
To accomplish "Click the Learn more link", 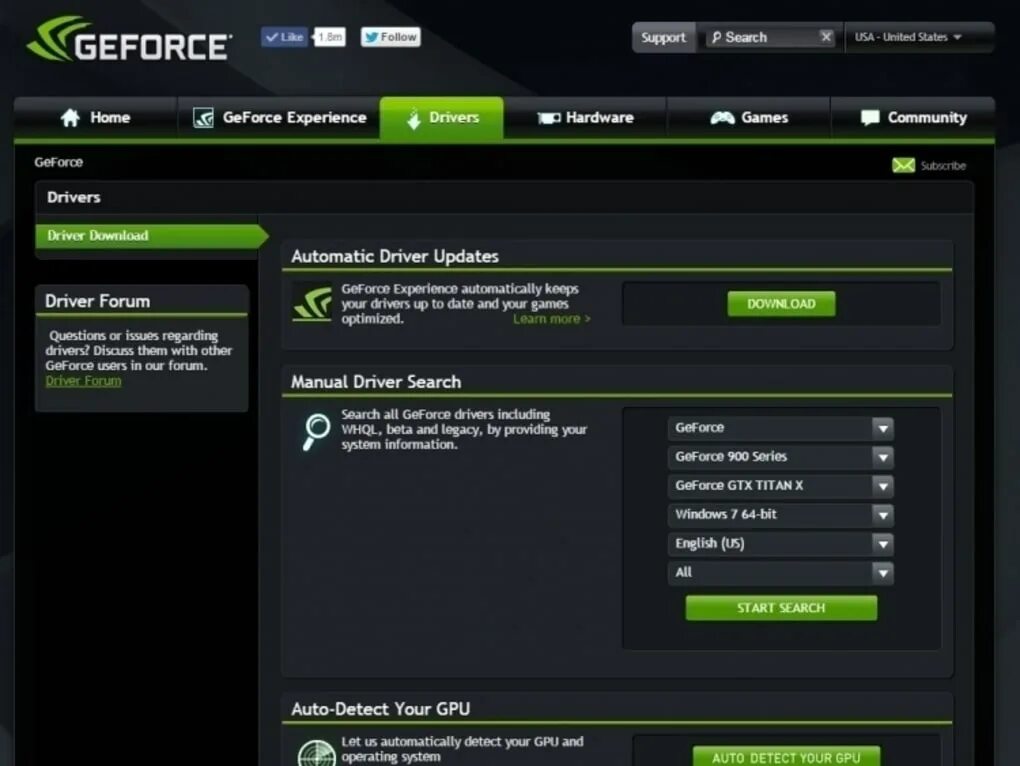I will point(549,318).
